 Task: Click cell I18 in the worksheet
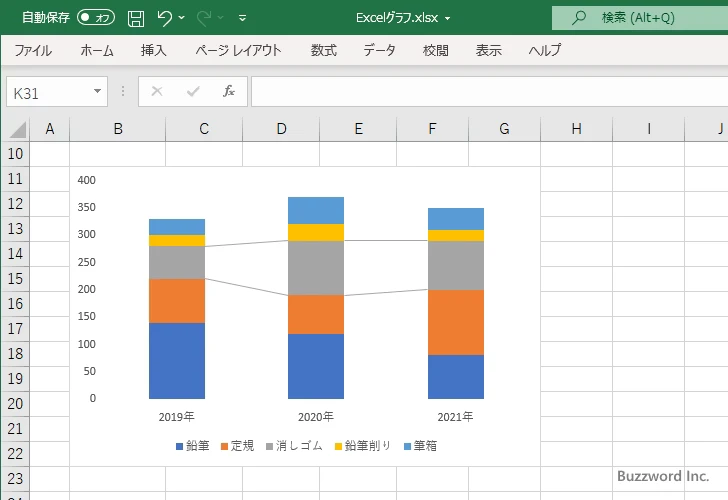[649, 354]
